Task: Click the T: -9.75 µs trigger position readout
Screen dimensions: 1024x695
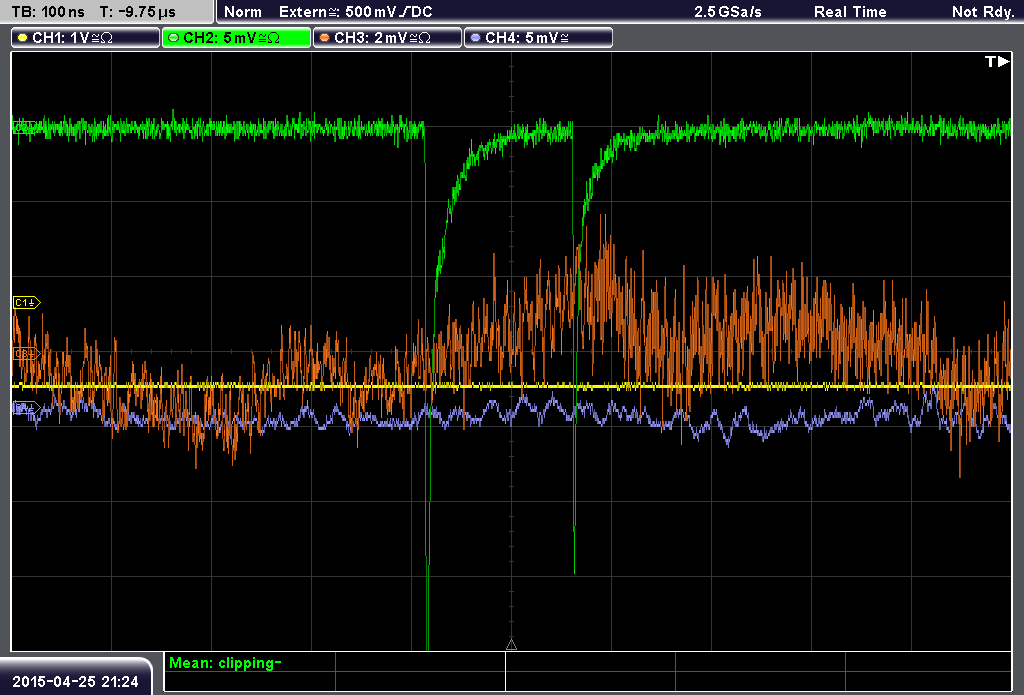Action: click(138, 12)
